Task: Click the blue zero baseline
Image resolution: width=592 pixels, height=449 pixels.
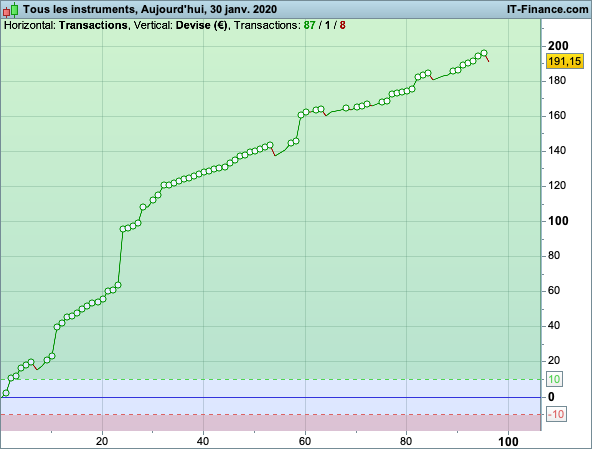Action: (x=270, y=397)
